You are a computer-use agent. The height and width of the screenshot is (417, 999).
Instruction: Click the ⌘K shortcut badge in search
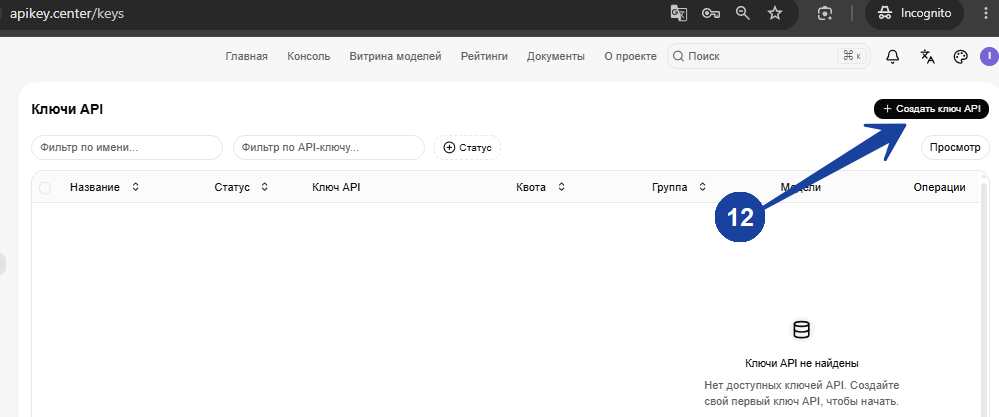coord(852,56)
